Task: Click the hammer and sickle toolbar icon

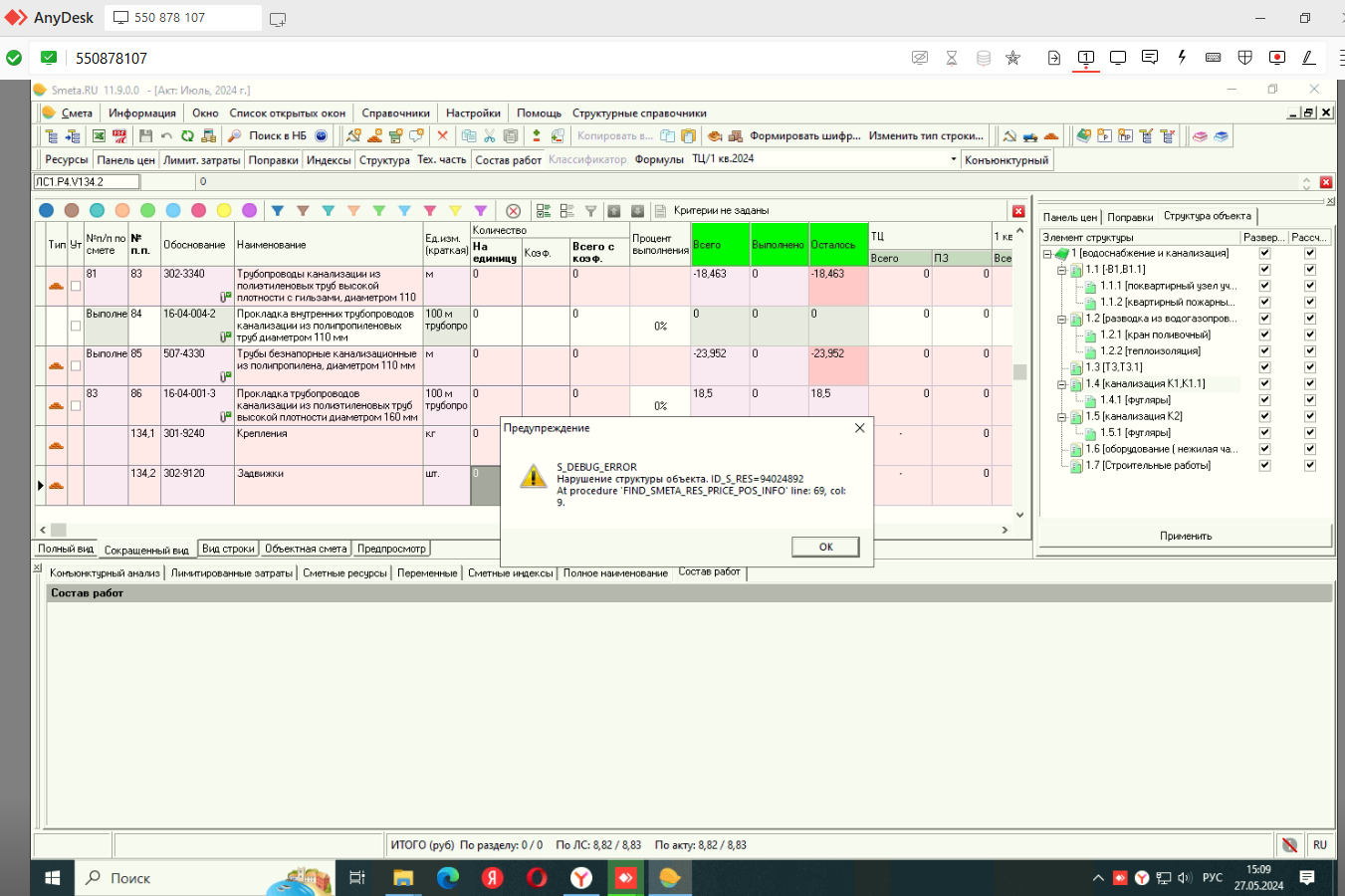Action: click(1009, 135)
